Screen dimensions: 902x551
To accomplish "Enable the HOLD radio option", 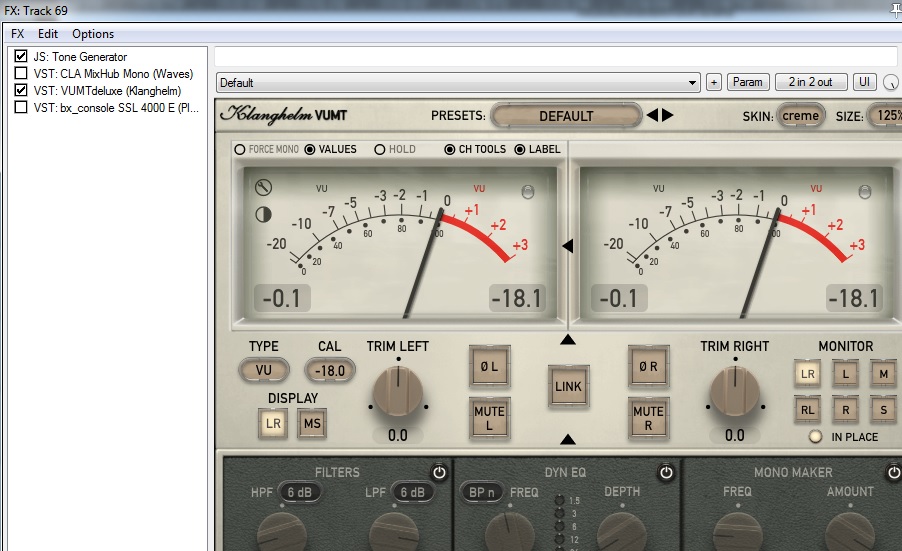I will tap(380, 150).
